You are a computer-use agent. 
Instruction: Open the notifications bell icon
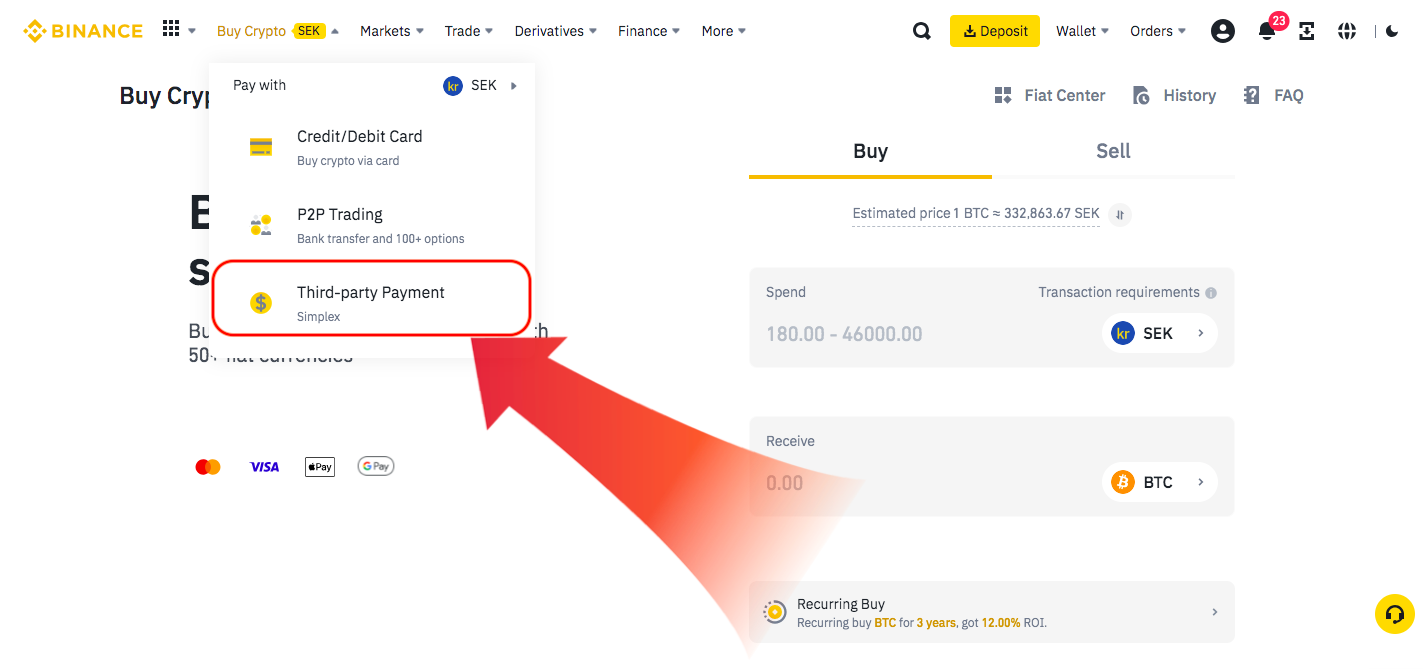[x=1267, y=31]
